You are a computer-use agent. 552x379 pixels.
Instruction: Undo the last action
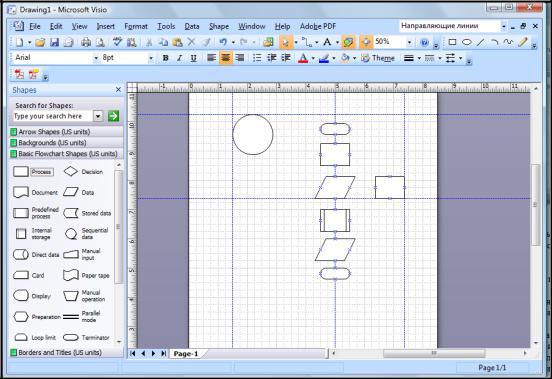click(223, 43)
